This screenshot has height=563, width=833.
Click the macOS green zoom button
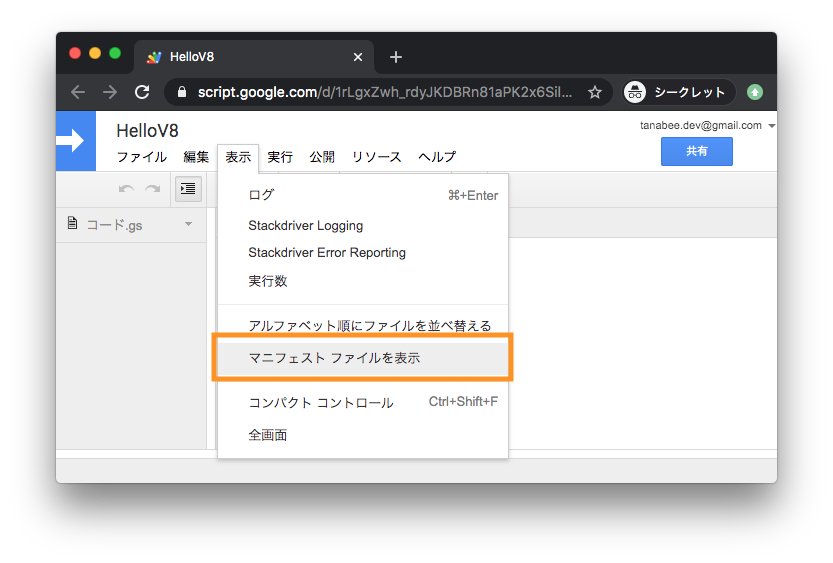pos(115,53)
